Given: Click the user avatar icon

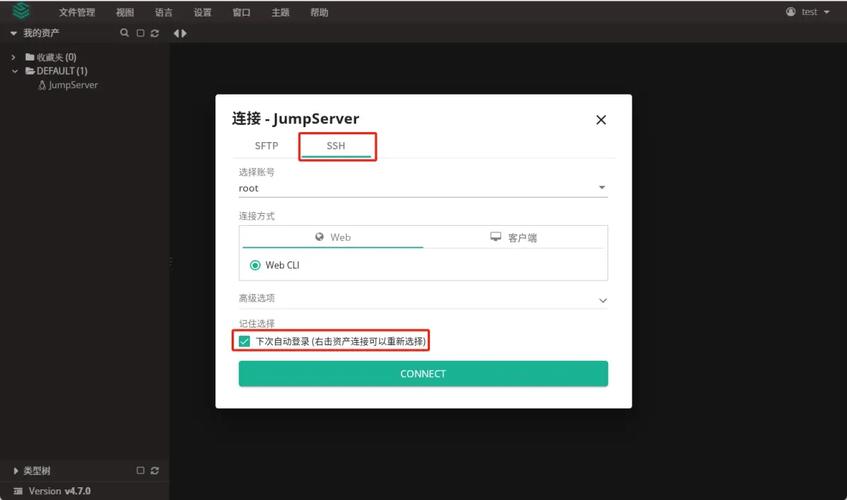Looking at the screenshot, I should pyautogui.click(x=791, y=11).
